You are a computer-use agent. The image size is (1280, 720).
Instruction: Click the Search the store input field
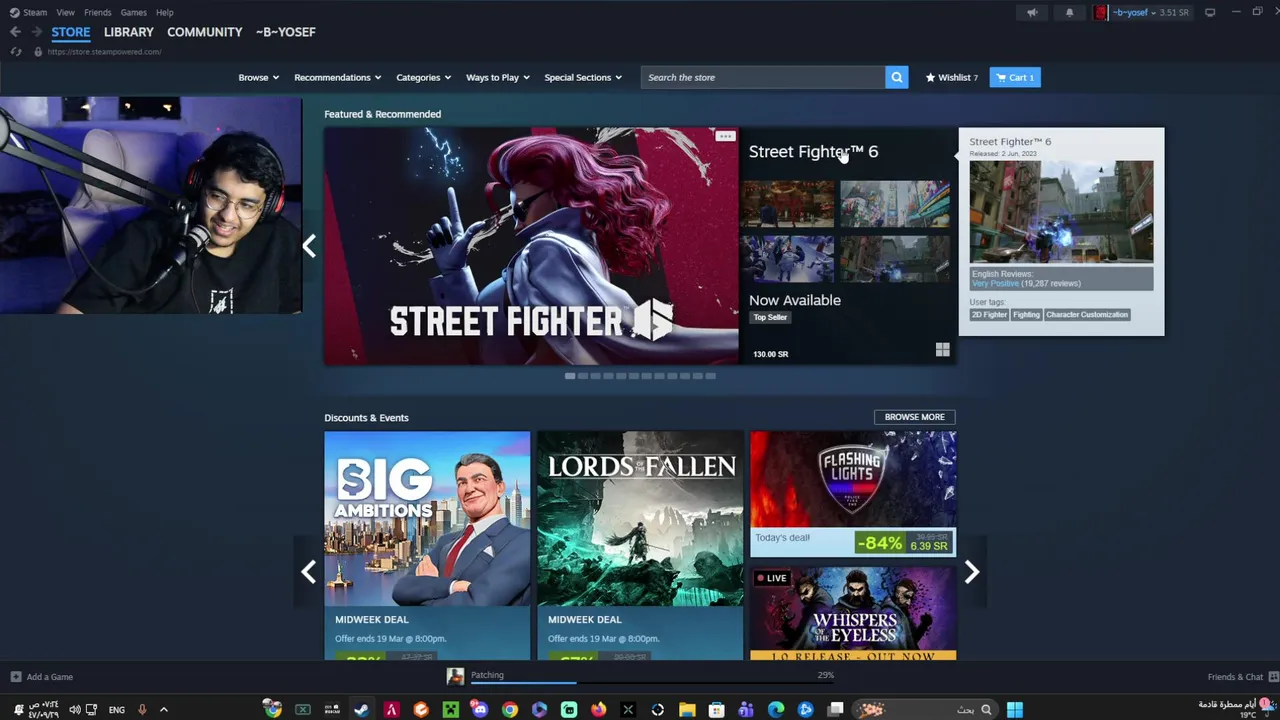[x=763, y=77]
